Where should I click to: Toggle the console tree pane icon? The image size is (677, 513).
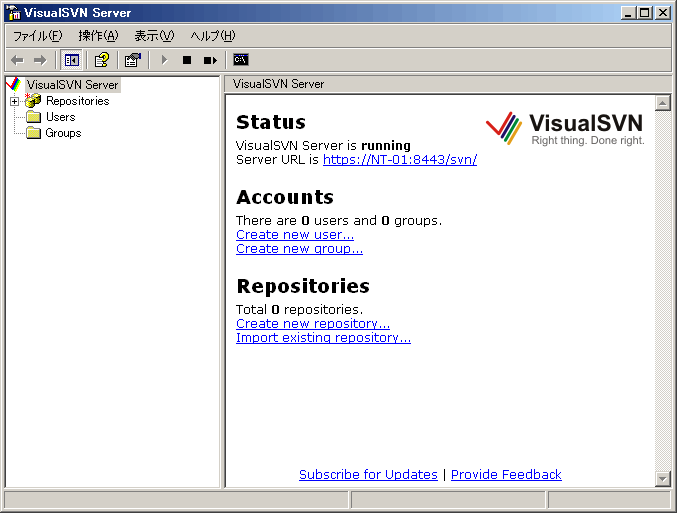(71, 60)
